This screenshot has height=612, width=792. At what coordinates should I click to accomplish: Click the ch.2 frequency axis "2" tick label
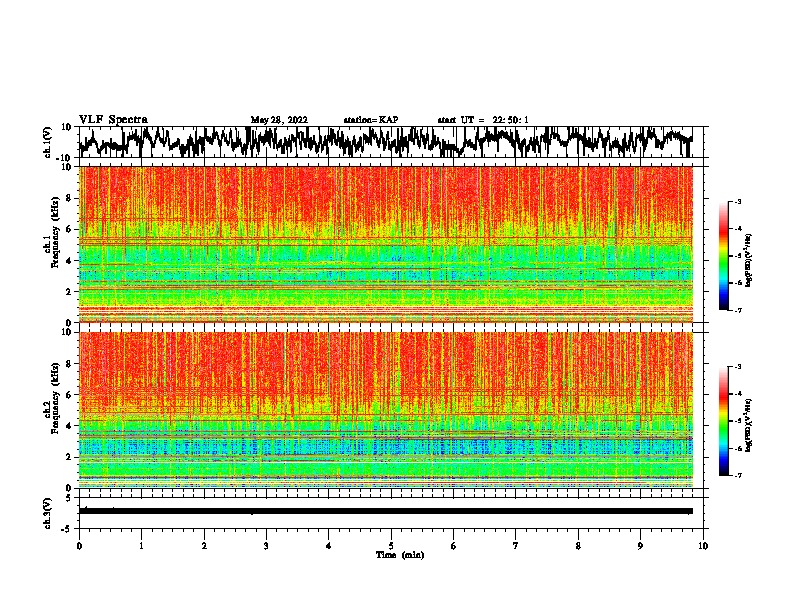70,457
